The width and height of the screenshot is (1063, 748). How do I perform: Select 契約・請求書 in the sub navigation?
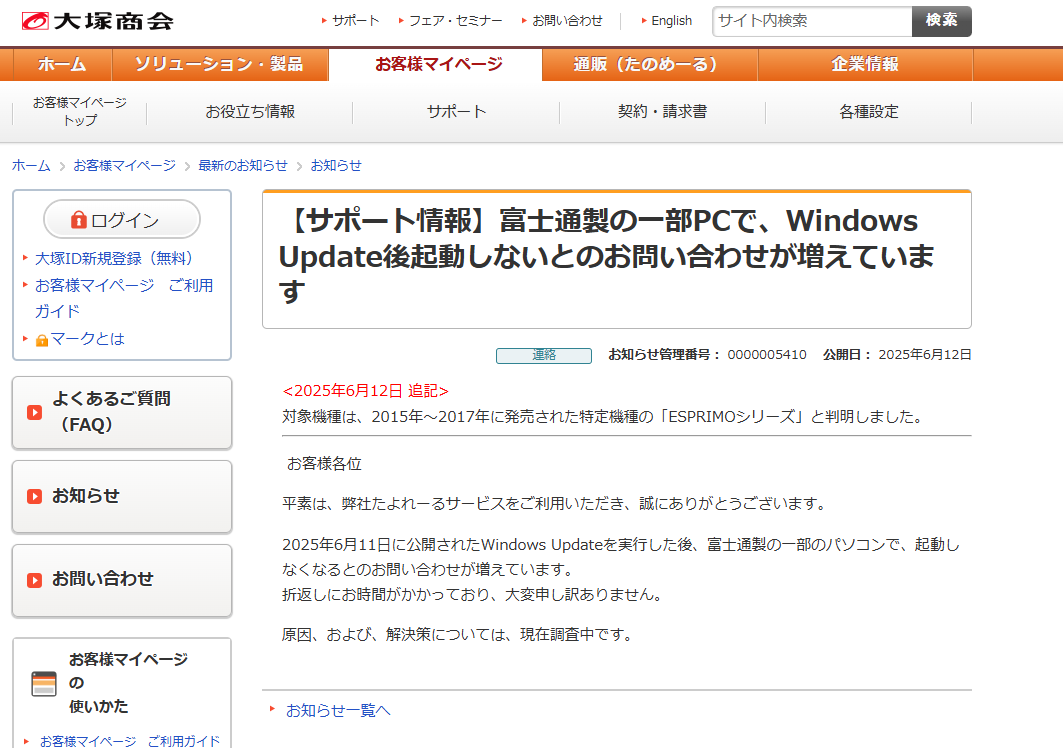[662, 112]
